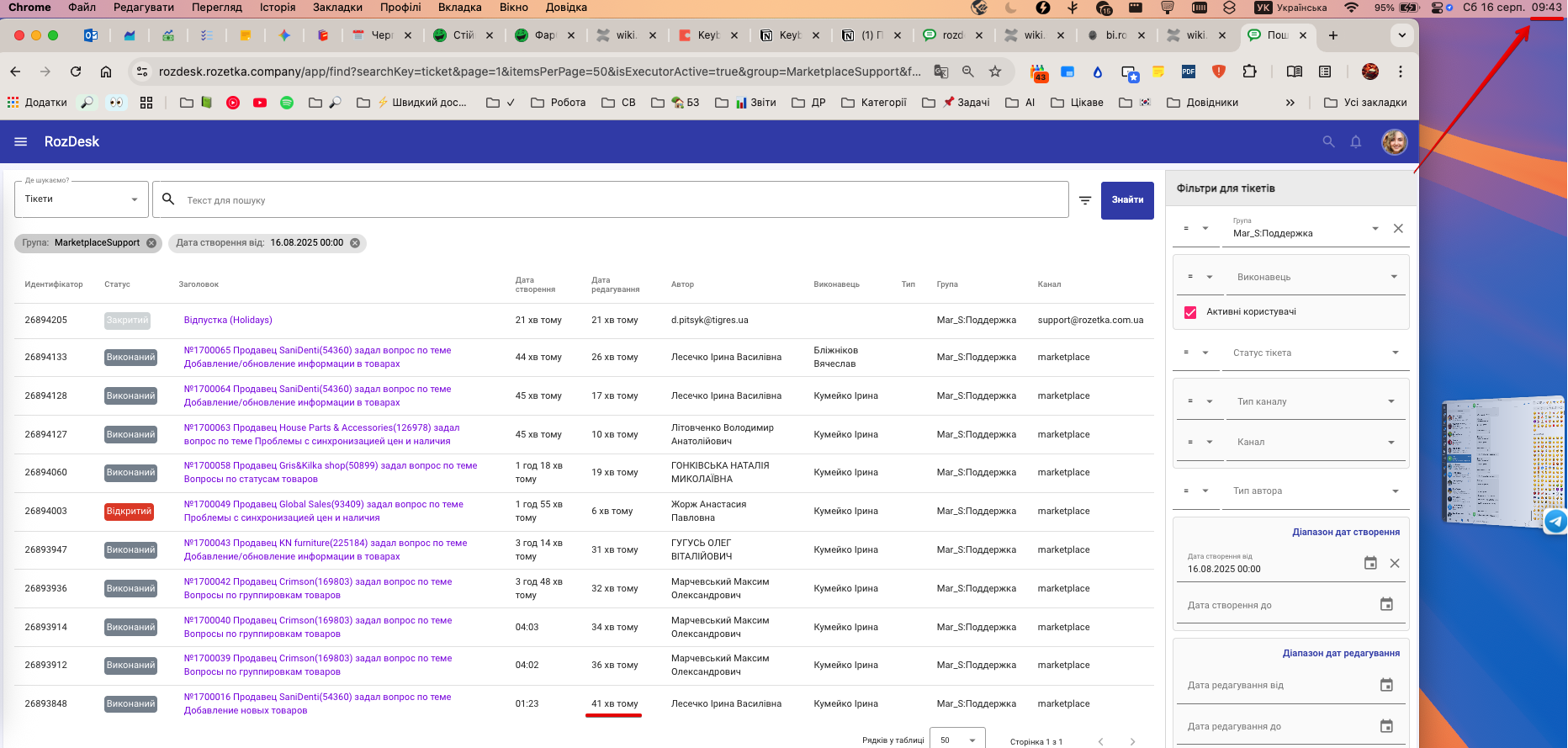Expand the 'Тікети' search type dropdown
The image size is (1568, 748).
pyautogui.click(x=82, y=199)
